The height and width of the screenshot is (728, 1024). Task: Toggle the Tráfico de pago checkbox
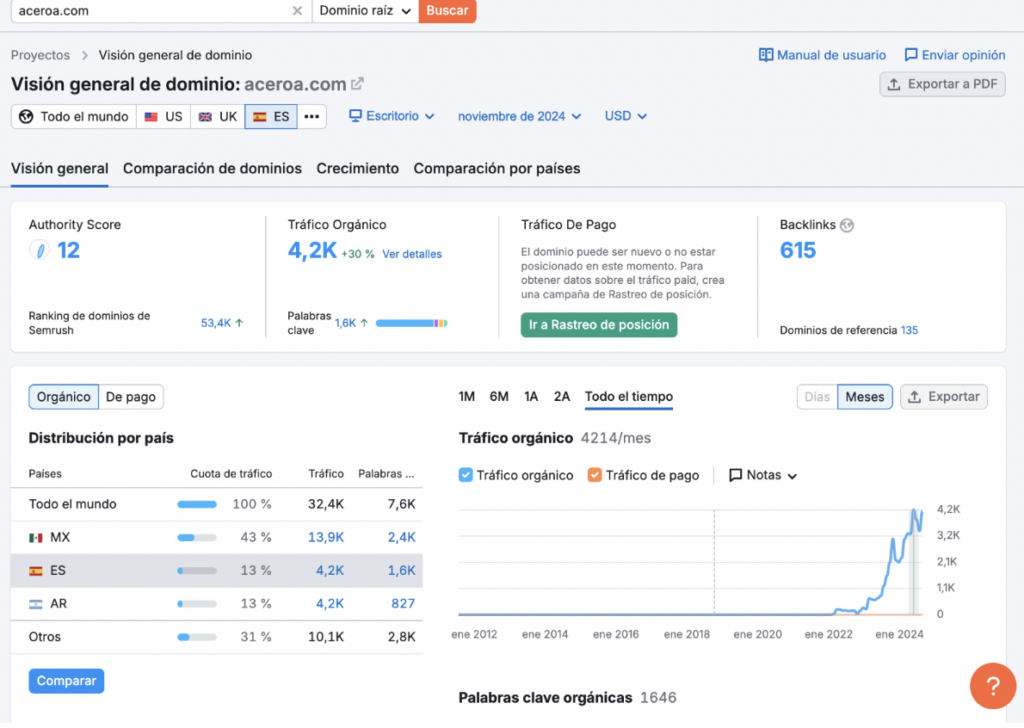(x=595, y=475)
